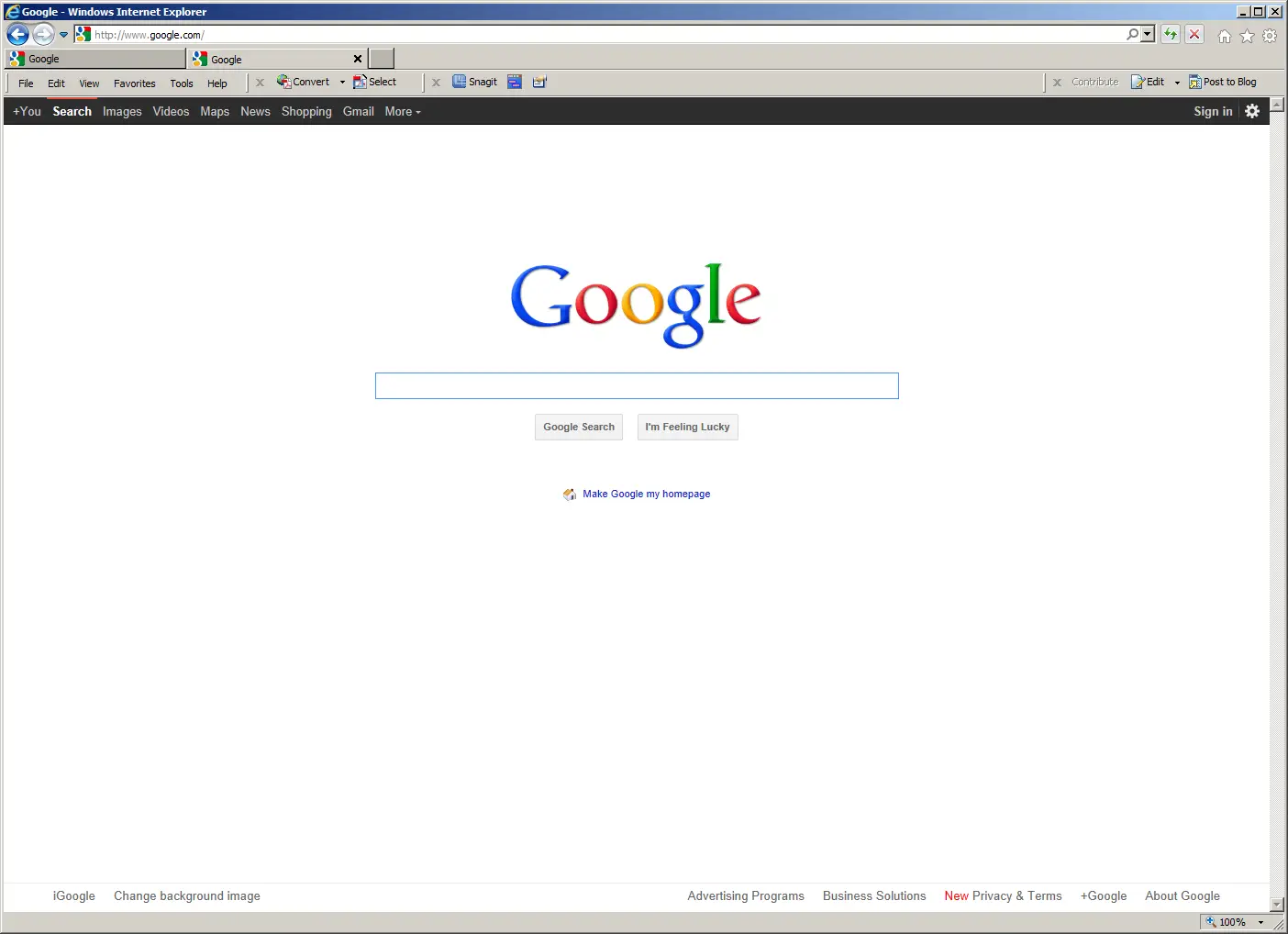Expand the address bar autocomplete dropdown arrow

[x=1148, y=34]
